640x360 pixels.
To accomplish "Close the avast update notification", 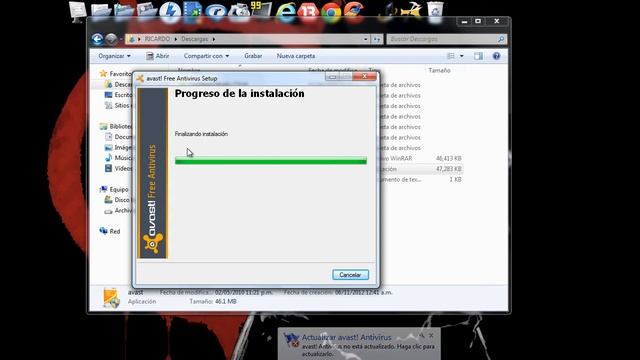I will coord(431,336).
